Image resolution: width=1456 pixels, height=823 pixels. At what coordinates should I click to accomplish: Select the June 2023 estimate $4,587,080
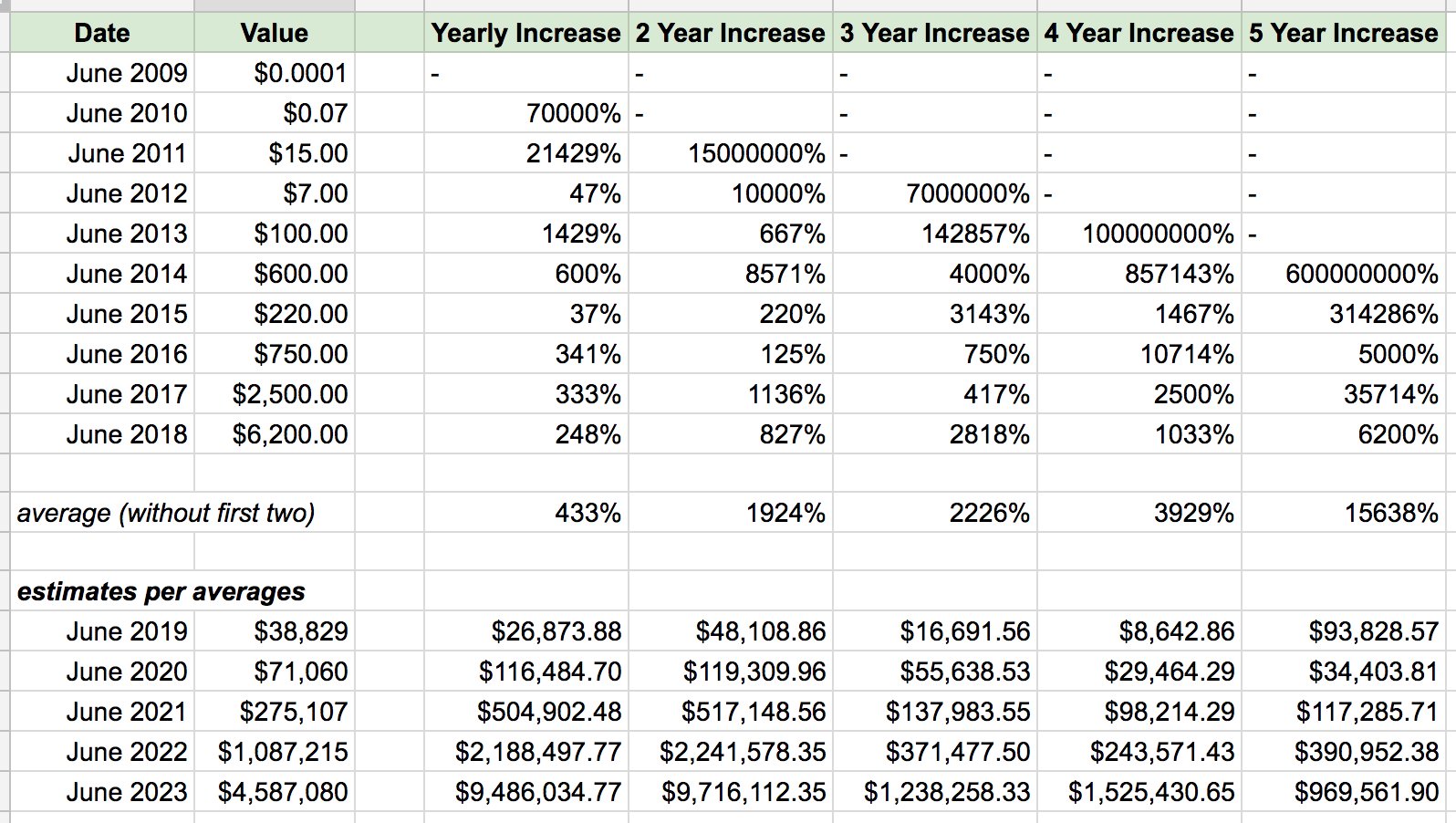pyautogui.click(x=275, y=792)
